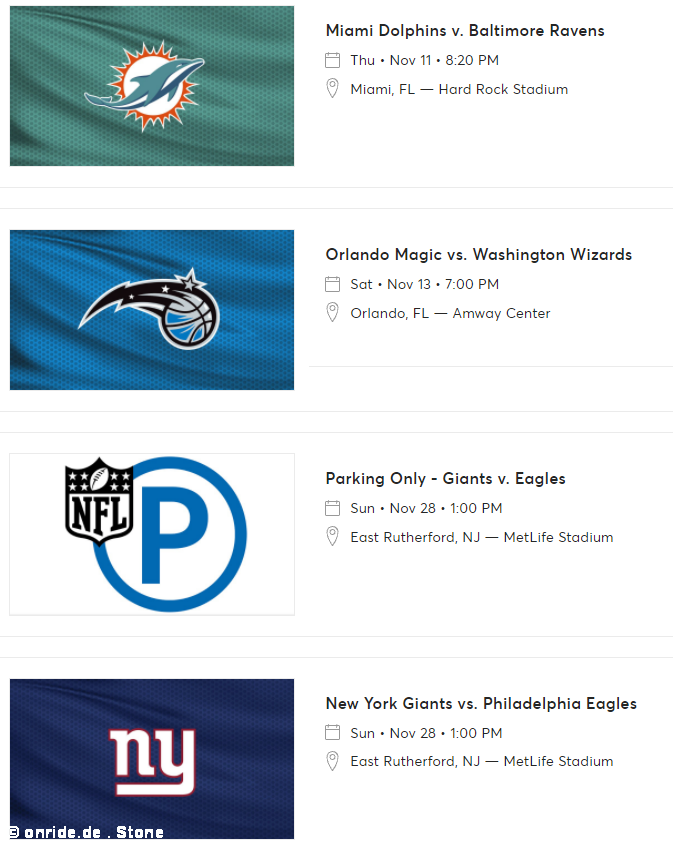Click calendar icon in Parking Only listing
Viewport: 673px width, 845px height.
(332, 508)
